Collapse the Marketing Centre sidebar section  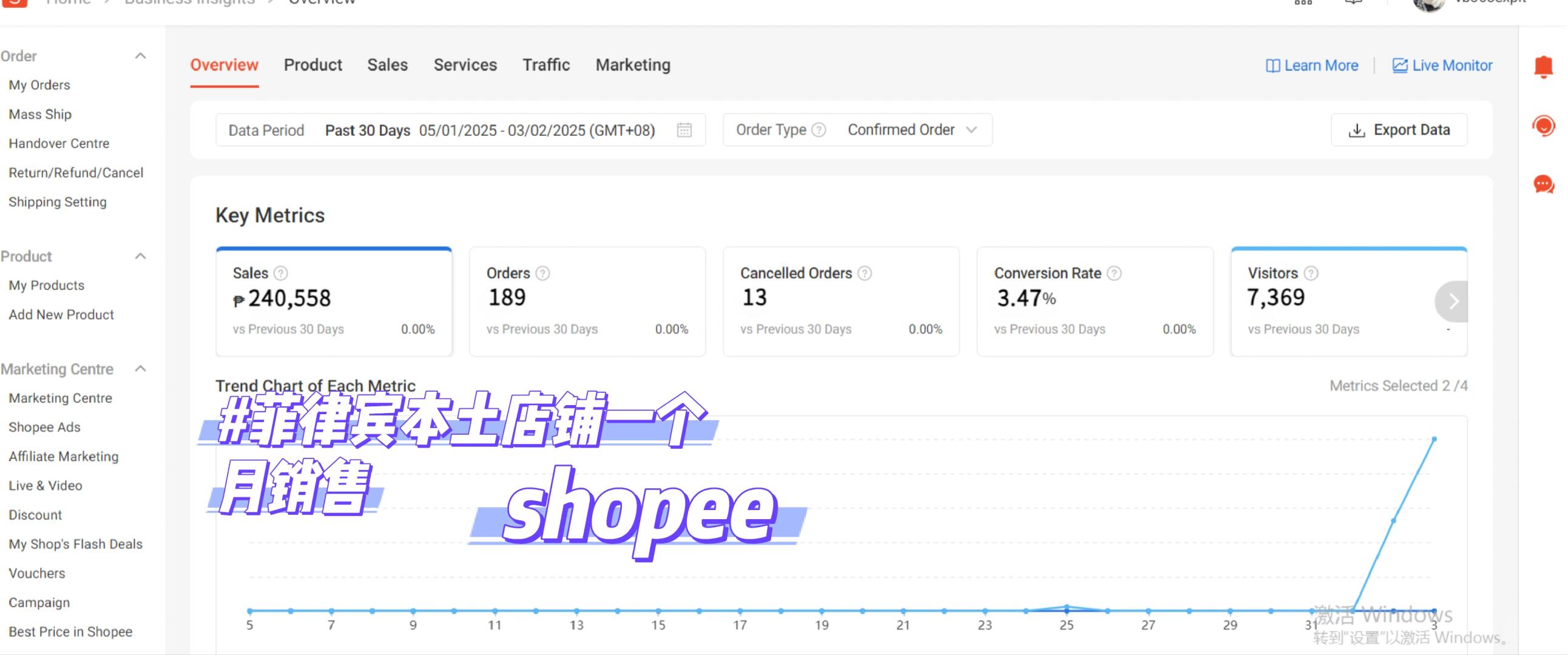[x=140, y=369]
